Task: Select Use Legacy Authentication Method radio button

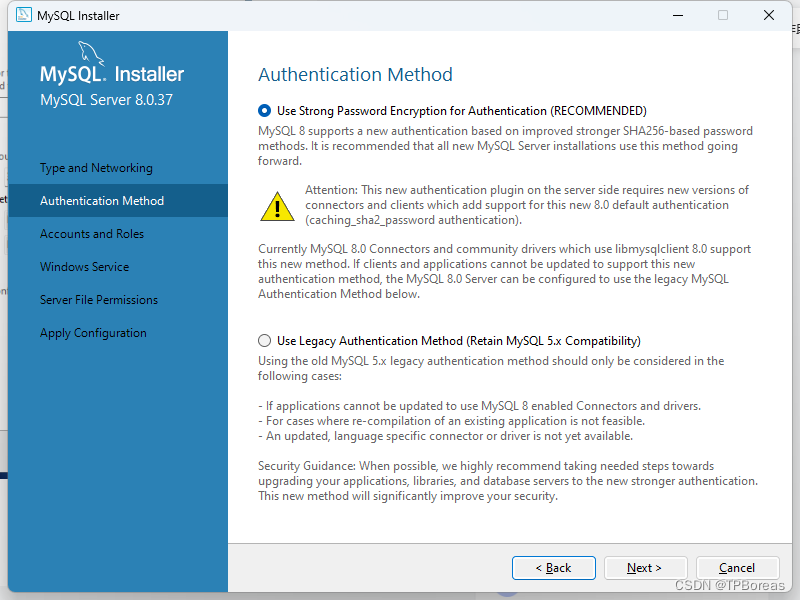Action: pos(264,340)
